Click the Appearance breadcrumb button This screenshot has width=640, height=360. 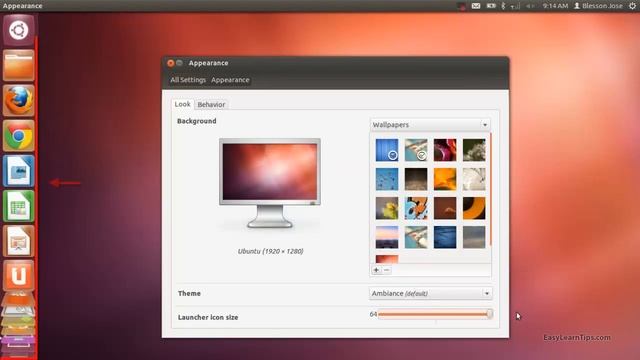[230, 80]
